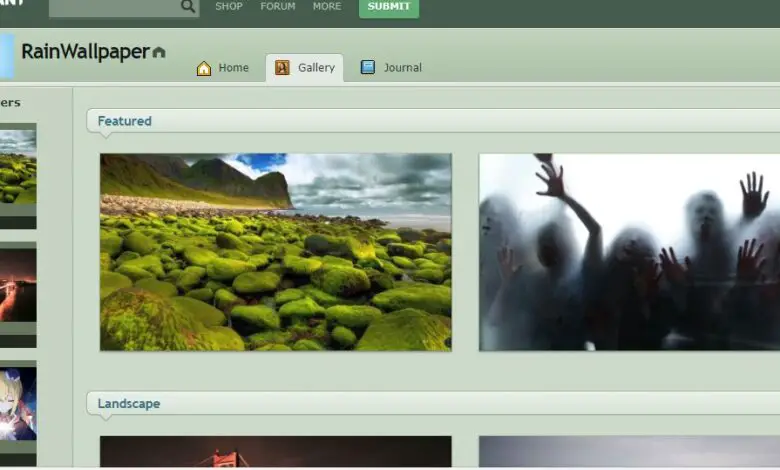Viewport: 780px width, 470px height.
Task: Open the Featured folder heading
Action: pos(124,121)
